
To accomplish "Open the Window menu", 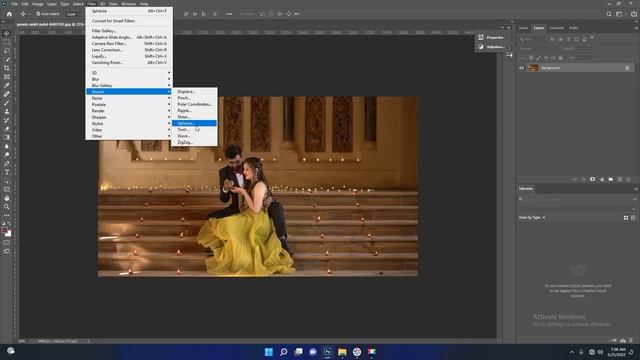I will [x=128, y=4].
